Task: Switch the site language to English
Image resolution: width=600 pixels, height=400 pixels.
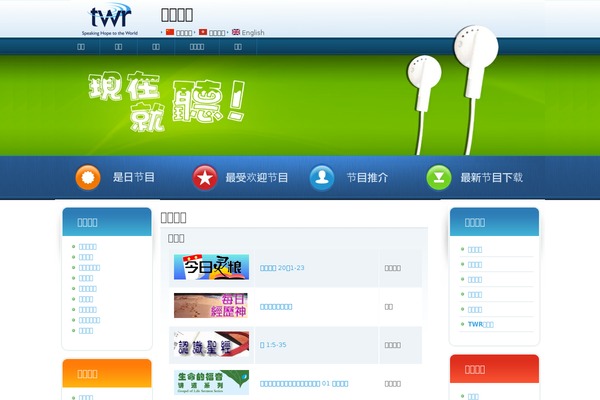Action: tap(253, 33)
